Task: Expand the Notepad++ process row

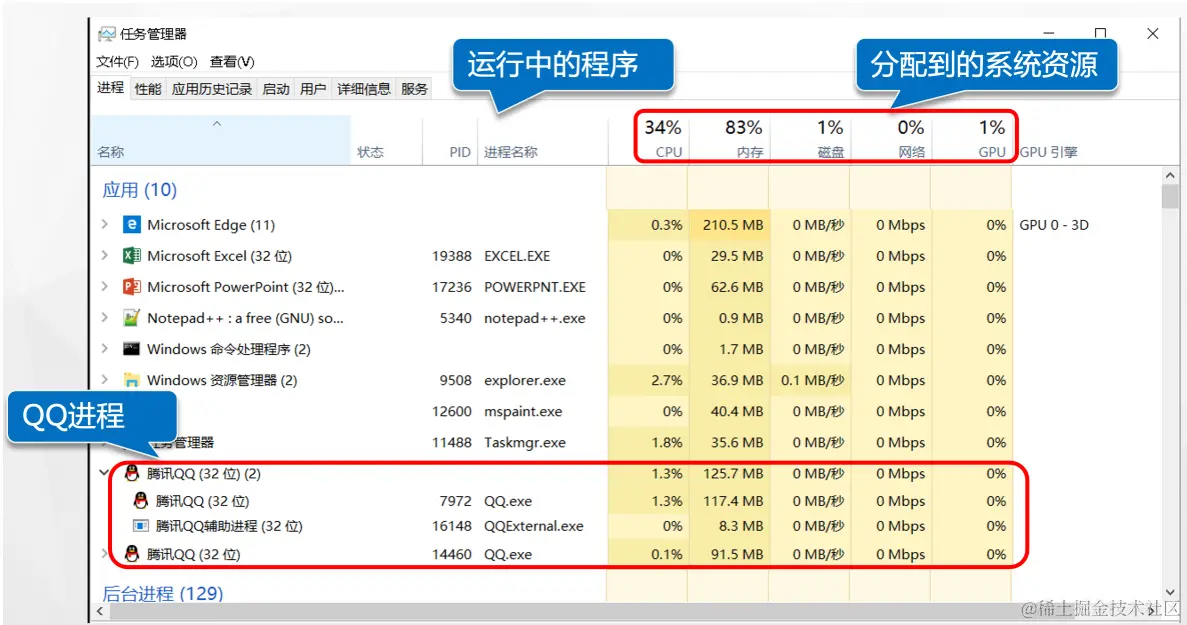Action: pyautogui.click(x=104, y=317)
